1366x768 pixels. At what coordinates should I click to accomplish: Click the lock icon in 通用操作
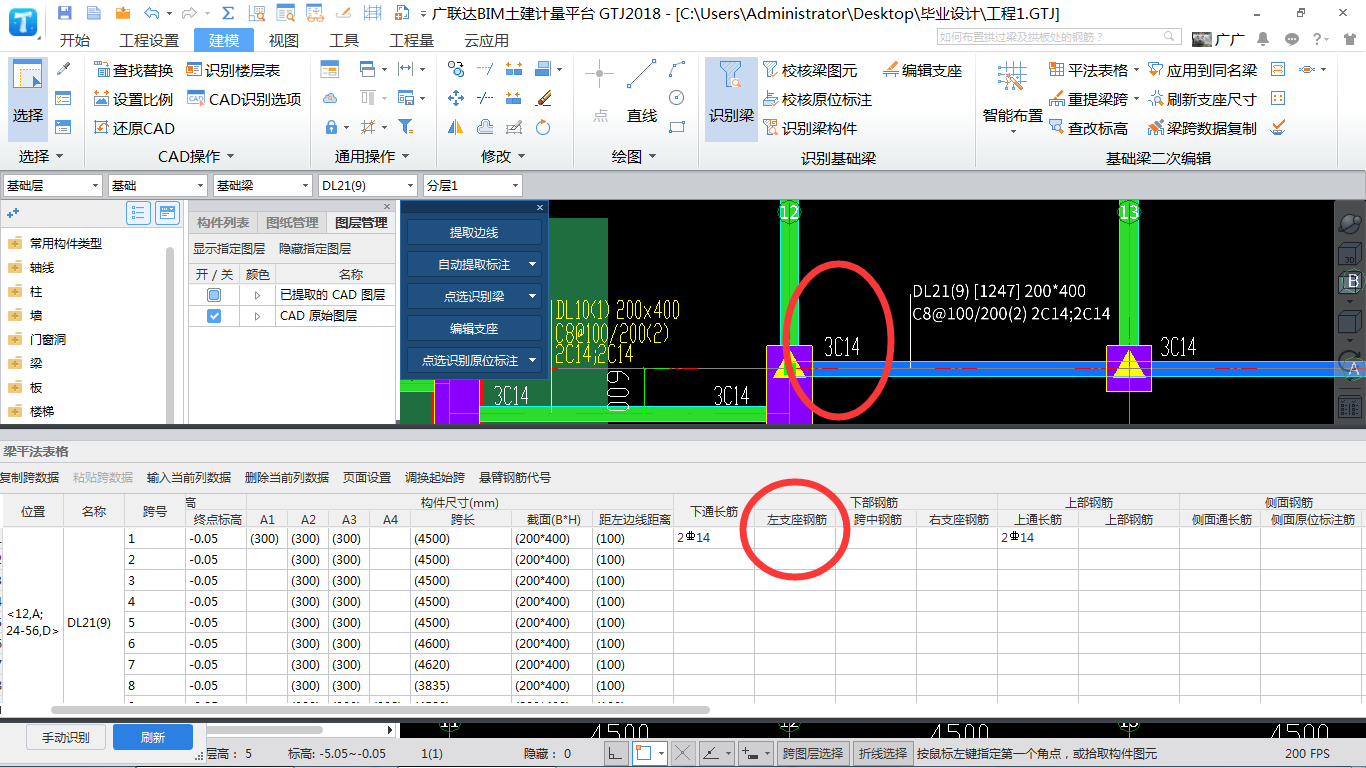coord(331,128)
